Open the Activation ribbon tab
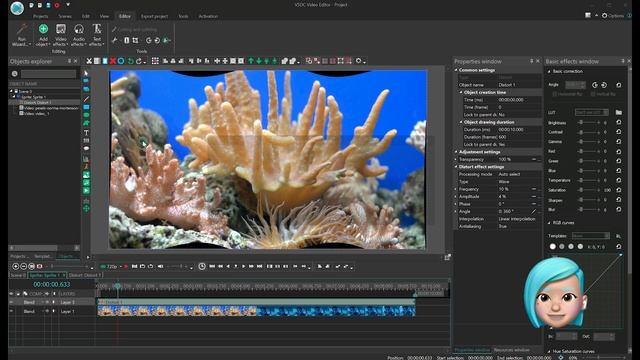The image size is (640, 360). click(x=208, y=16)
